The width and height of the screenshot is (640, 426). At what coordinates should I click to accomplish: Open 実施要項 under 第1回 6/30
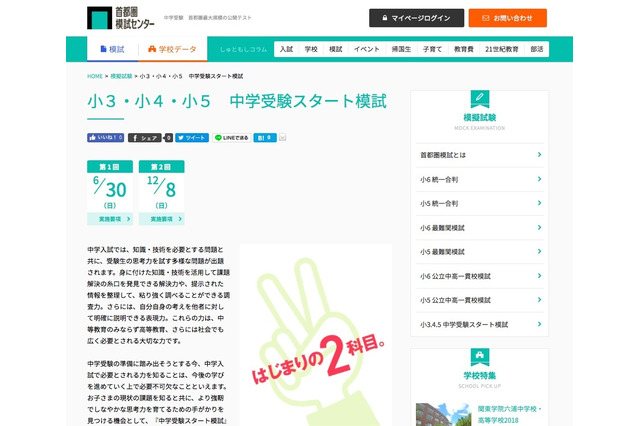click(110, 219)
